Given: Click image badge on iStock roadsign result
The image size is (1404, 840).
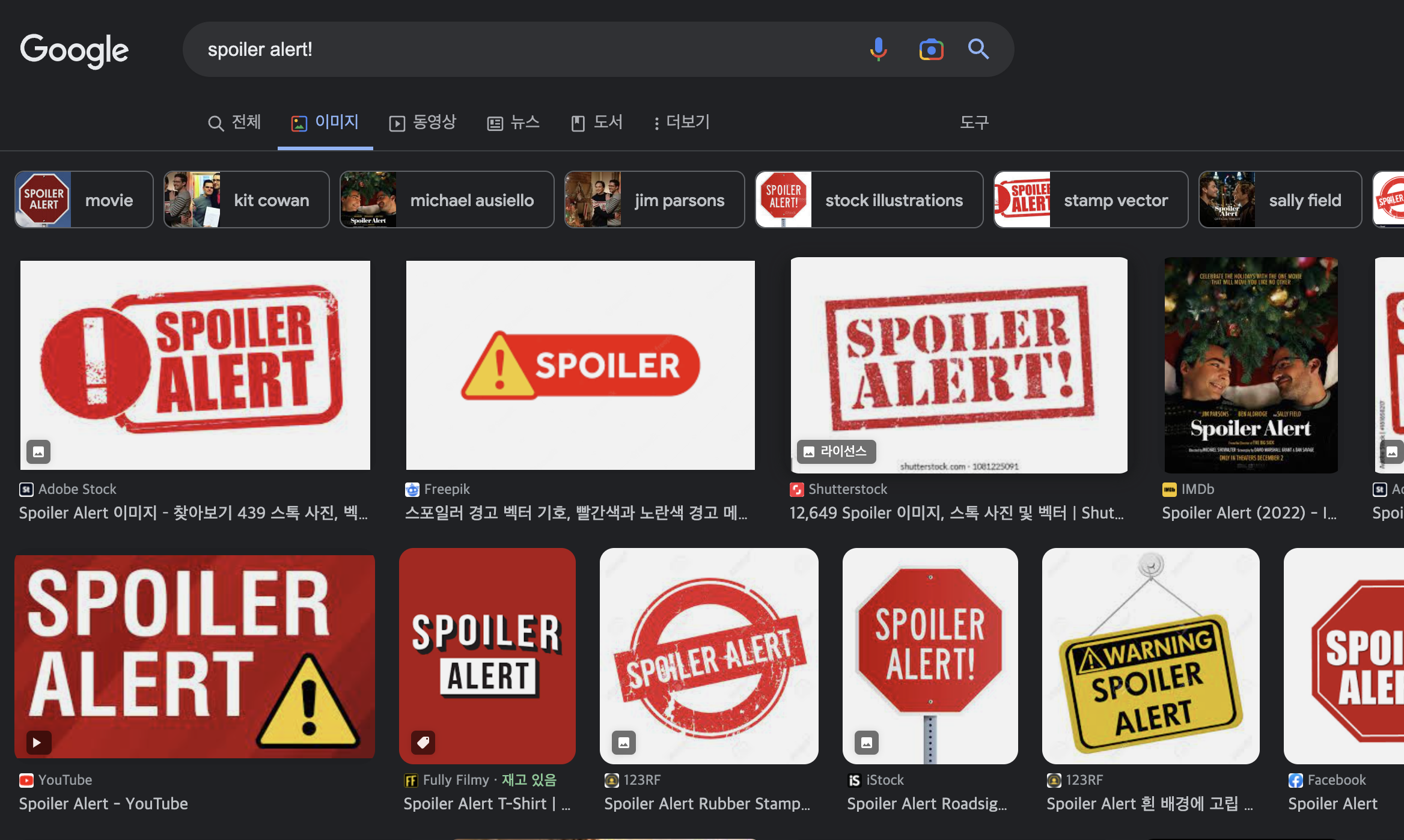Looking at the screenshot, I should (x=867, y=743).
